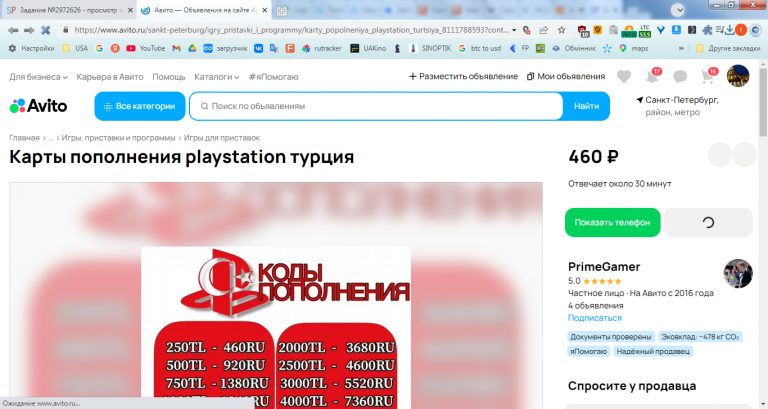Open the 'btc to usd' bookmark
Viewport: 768px width, 409px height.
[480, 48]
